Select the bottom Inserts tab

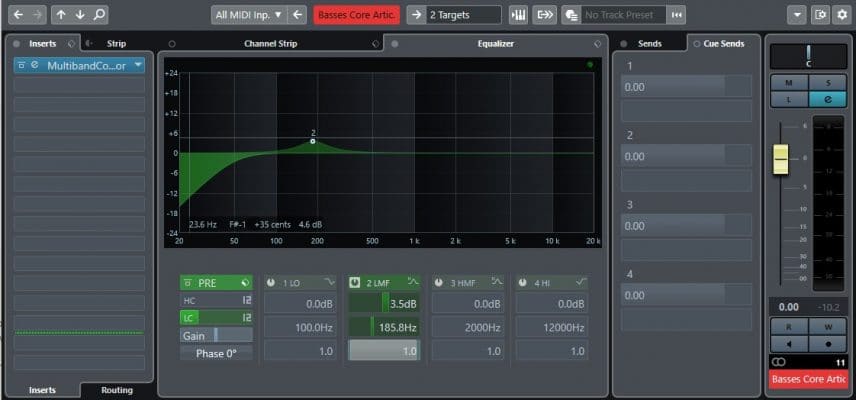pos(42,390)
